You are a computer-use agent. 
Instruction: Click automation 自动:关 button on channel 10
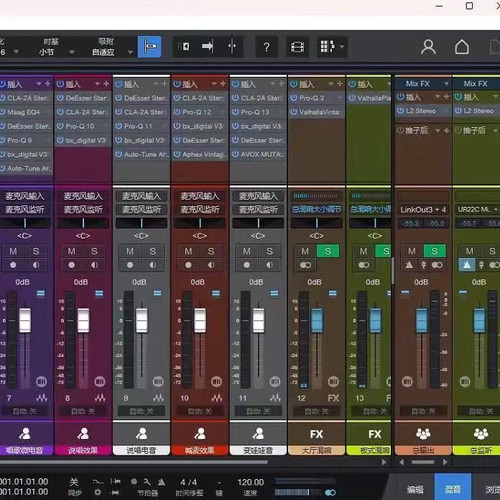(200, 411)
